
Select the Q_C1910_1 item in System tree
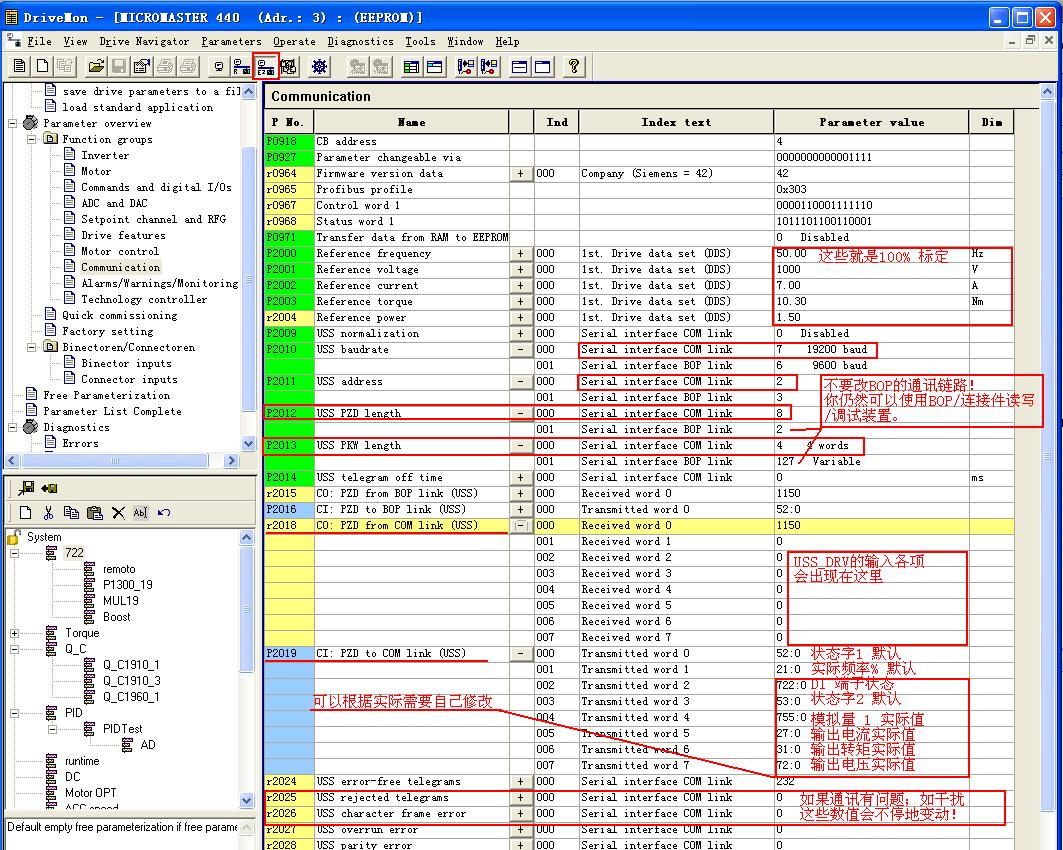pos(130,665)
